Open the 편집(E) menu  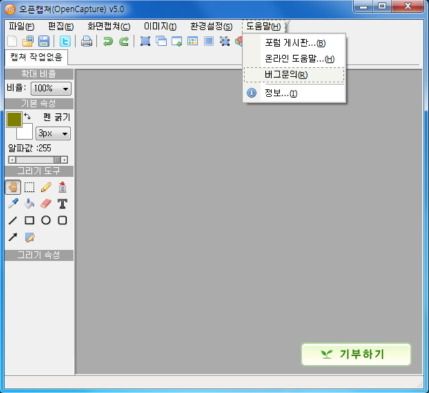coord(61,26)
